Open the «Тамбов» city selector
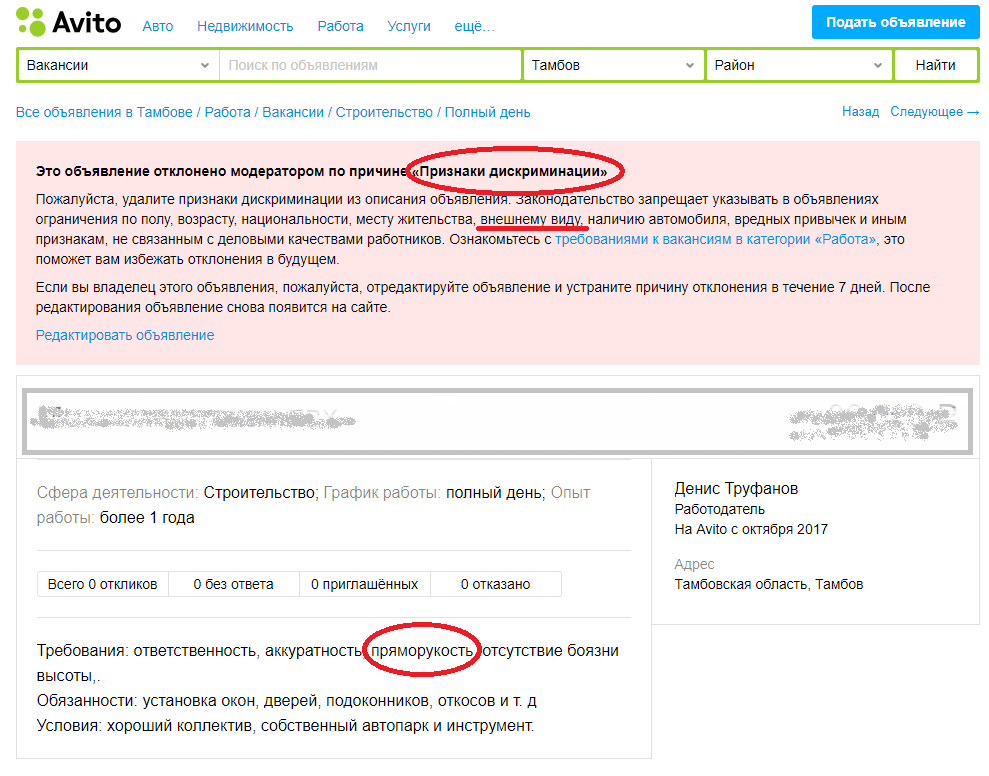Viewport: 989px width, 776px height. point(610,64)
